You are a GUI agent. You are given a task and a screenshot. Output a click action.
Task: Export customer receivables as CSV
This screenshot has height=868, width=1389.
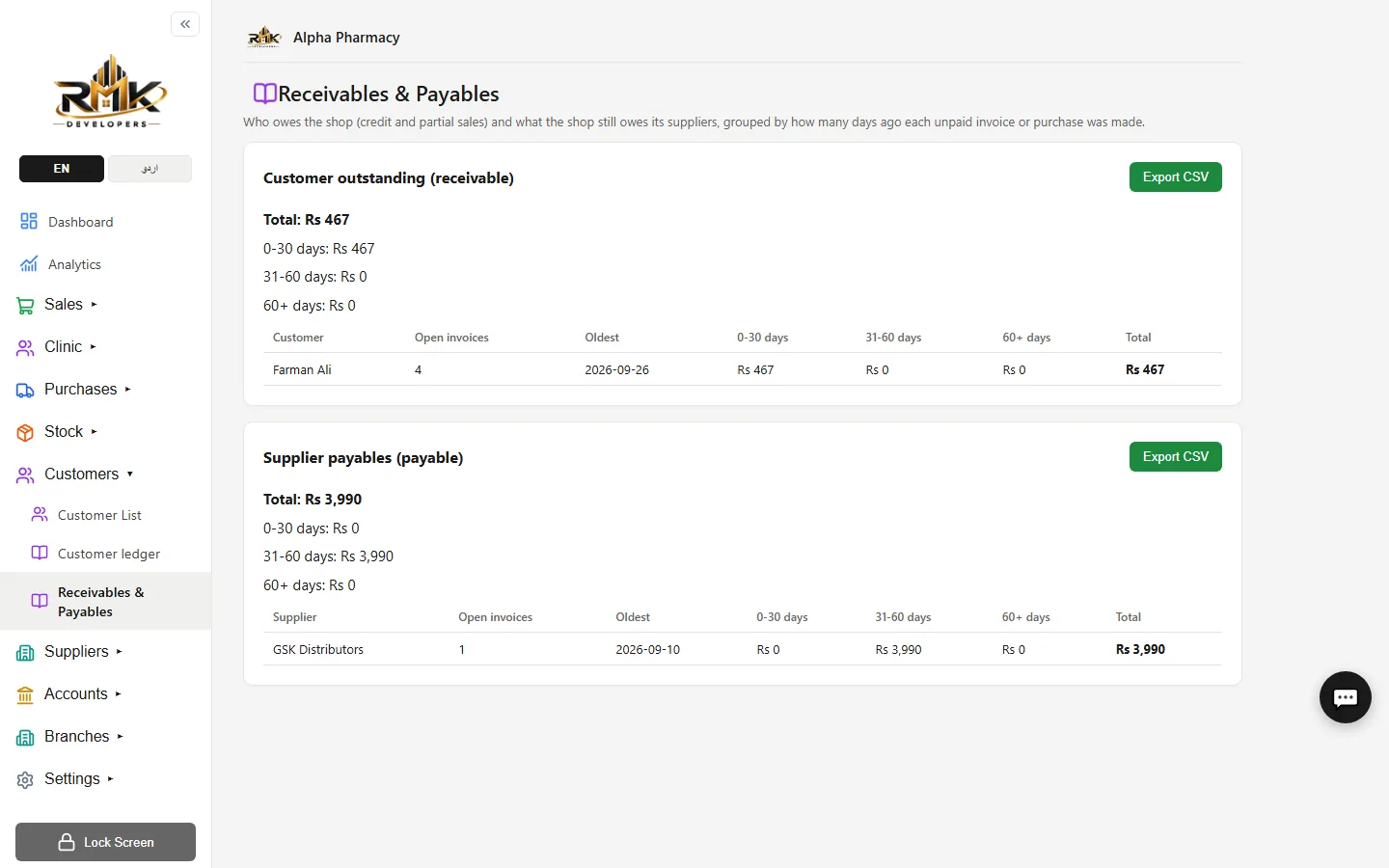[1175, 177]
